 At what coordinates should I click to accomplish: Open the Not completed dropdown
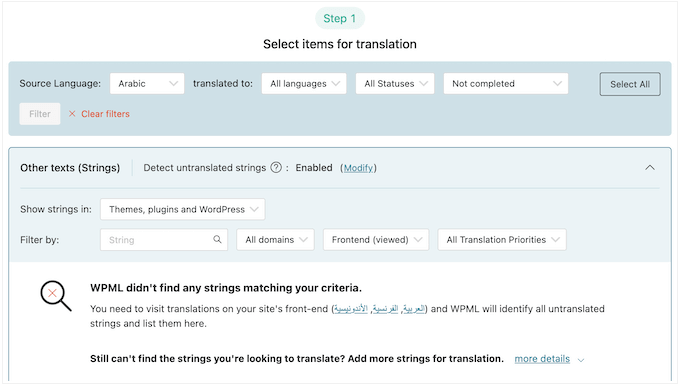point(506,84)
